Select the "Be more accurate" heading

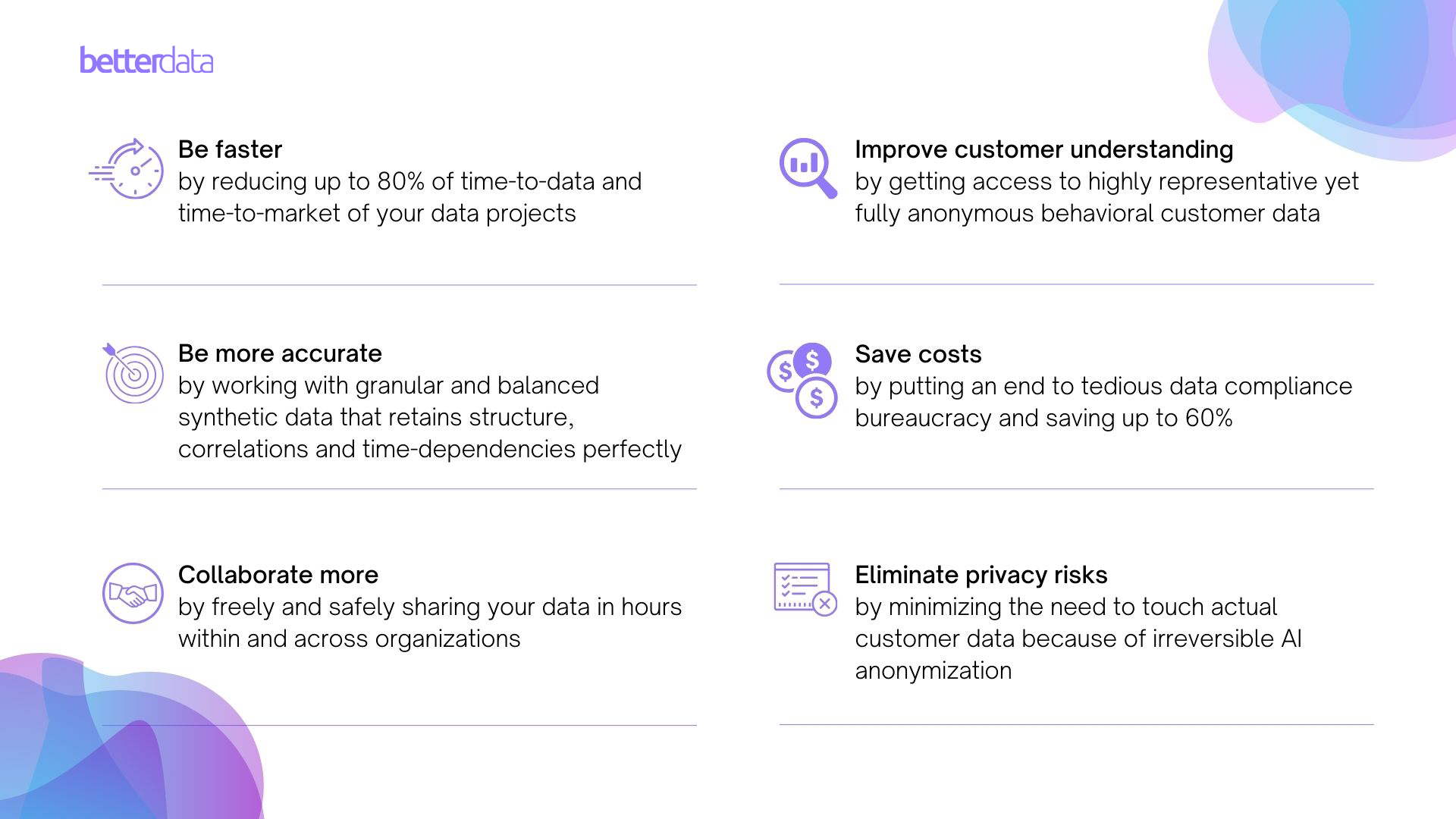click(x=280, y=353)
